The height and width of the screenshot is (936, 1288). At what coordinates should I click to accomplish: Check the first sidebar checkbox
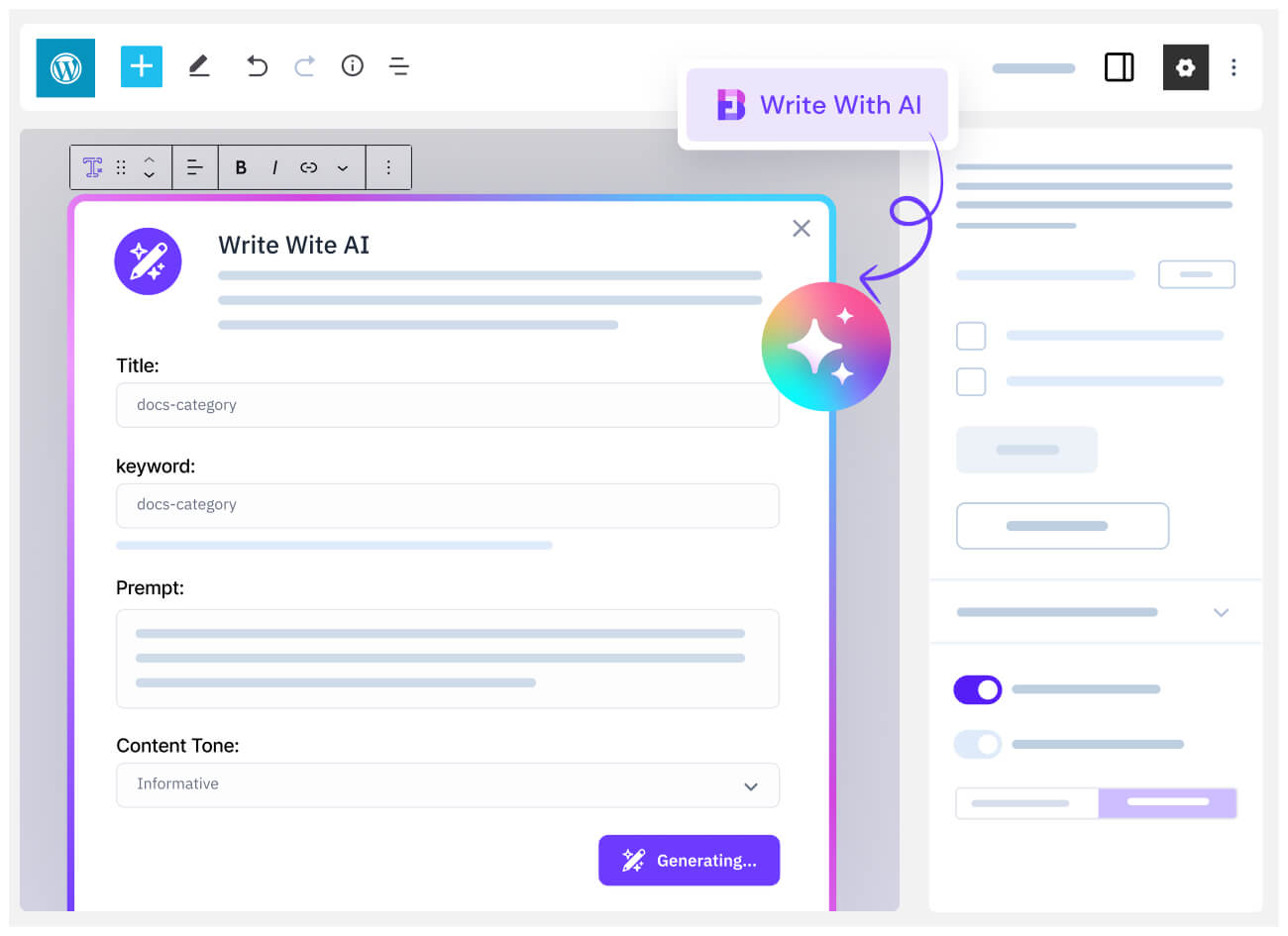[x=971, y=336]
